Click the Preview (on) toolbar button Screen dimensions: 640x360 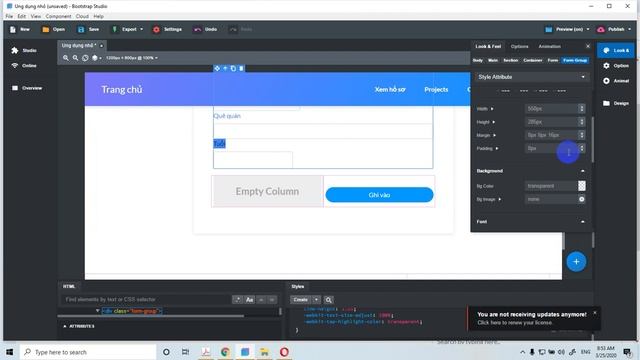point(567,29)
